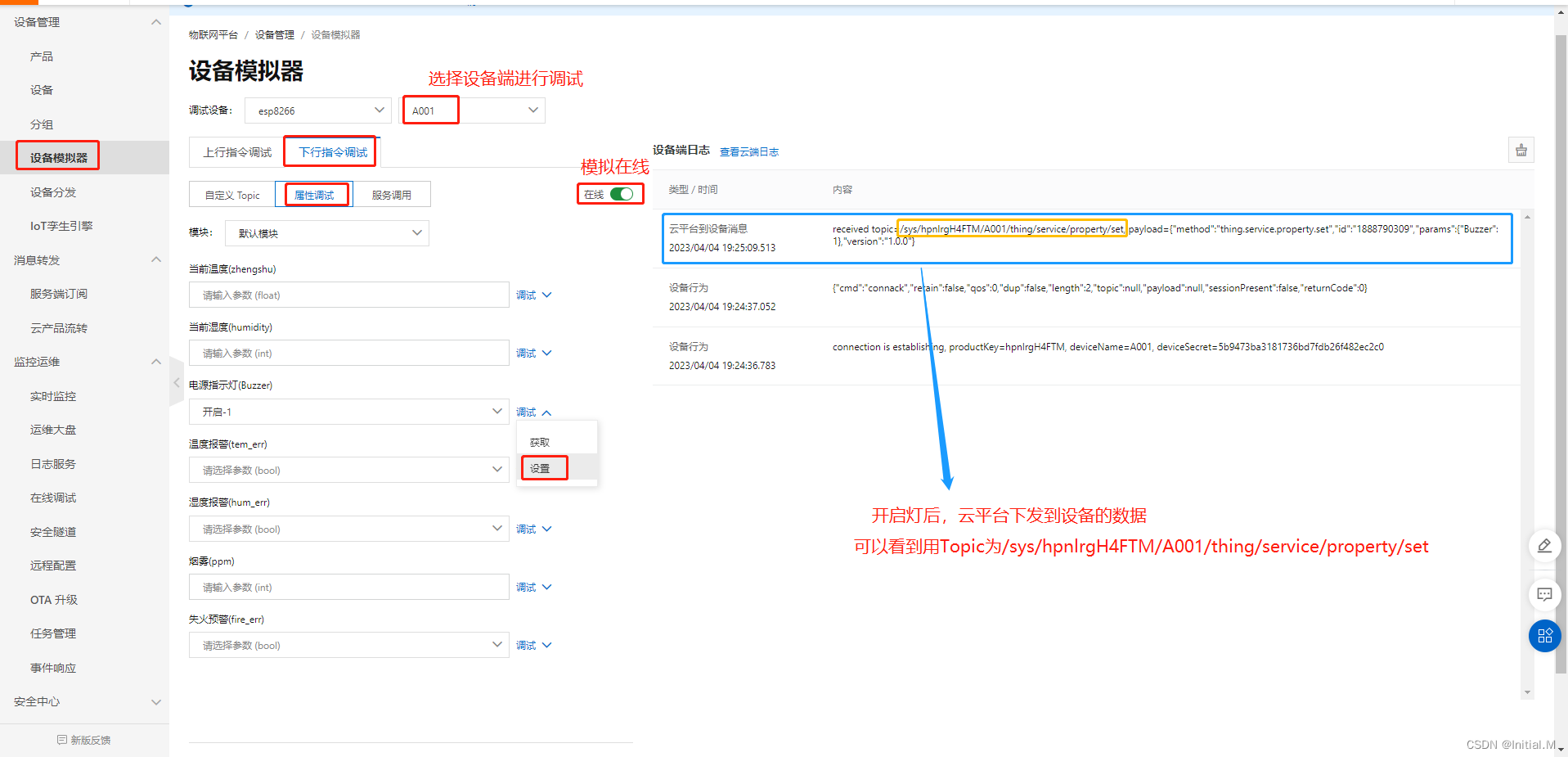Open 云产品流转 in the sidebar

59,328
